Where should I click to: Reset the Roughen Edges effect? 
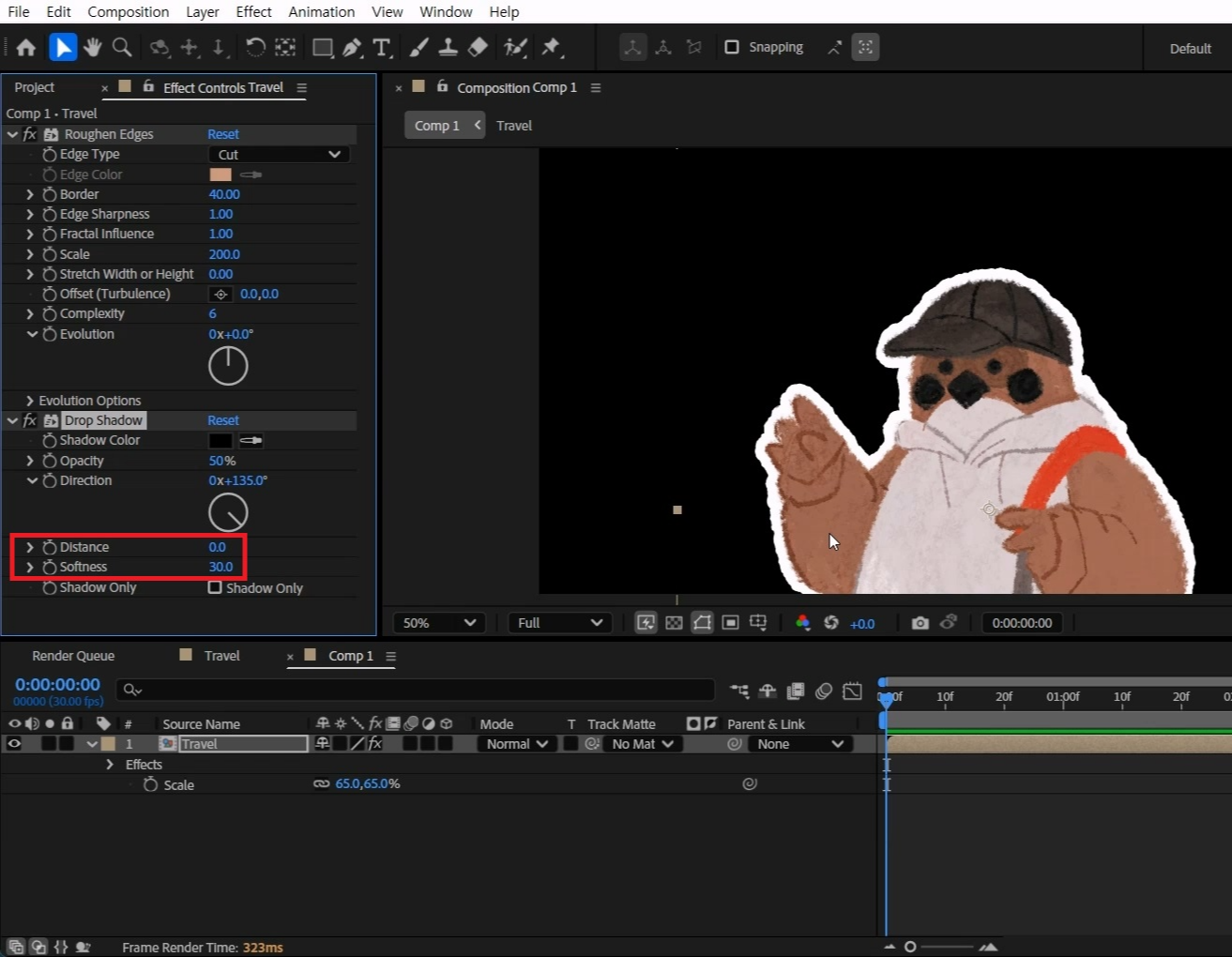pyautogui.click(x=223, y=134)
